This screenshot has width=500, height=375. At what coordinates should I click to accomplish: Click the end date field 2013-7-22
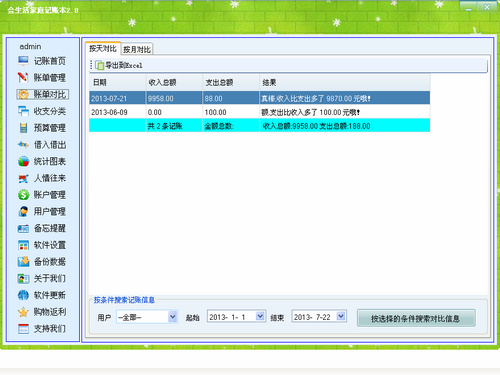pyautogui.click(x=319, y=316)
